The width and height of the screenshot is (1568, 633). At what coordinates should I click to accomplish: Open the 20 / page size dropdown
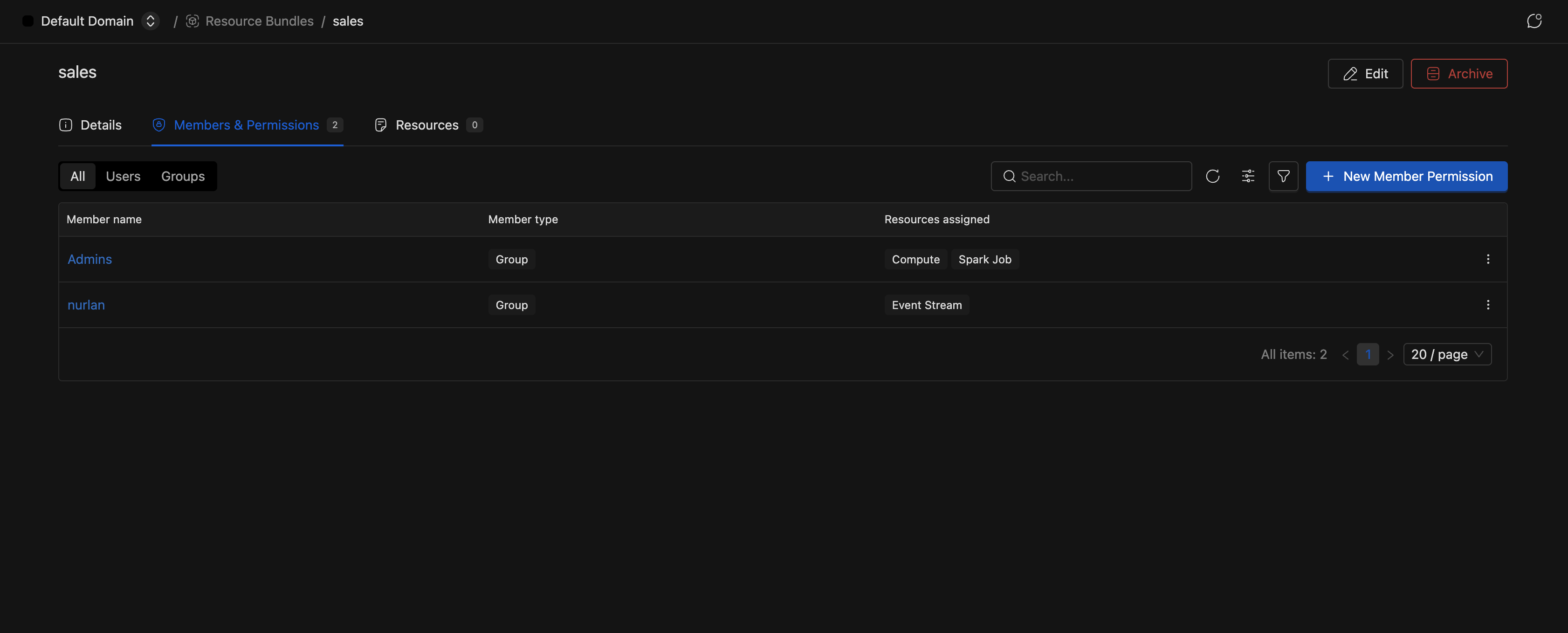point(1447,355)
